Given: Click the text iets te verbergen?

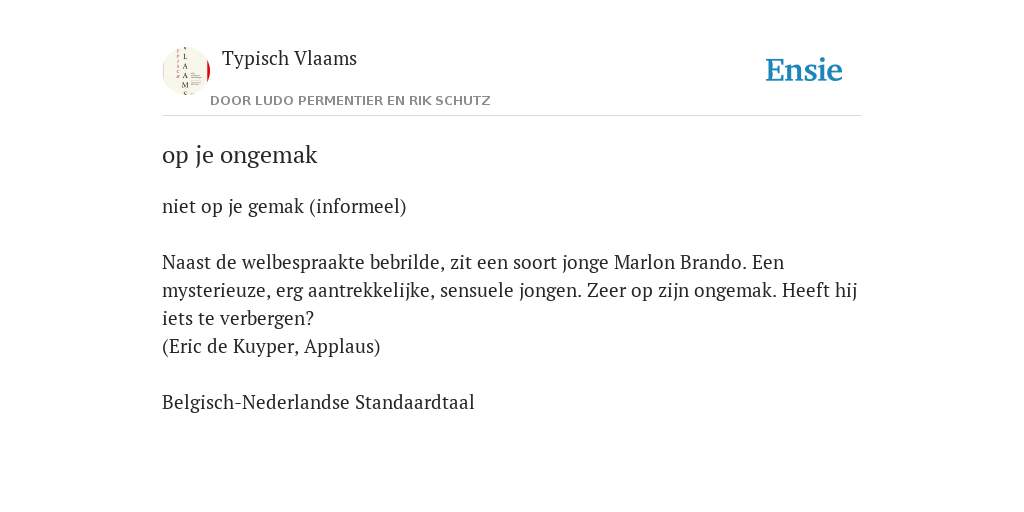Looking at the screenshot, I should (238, 319).
